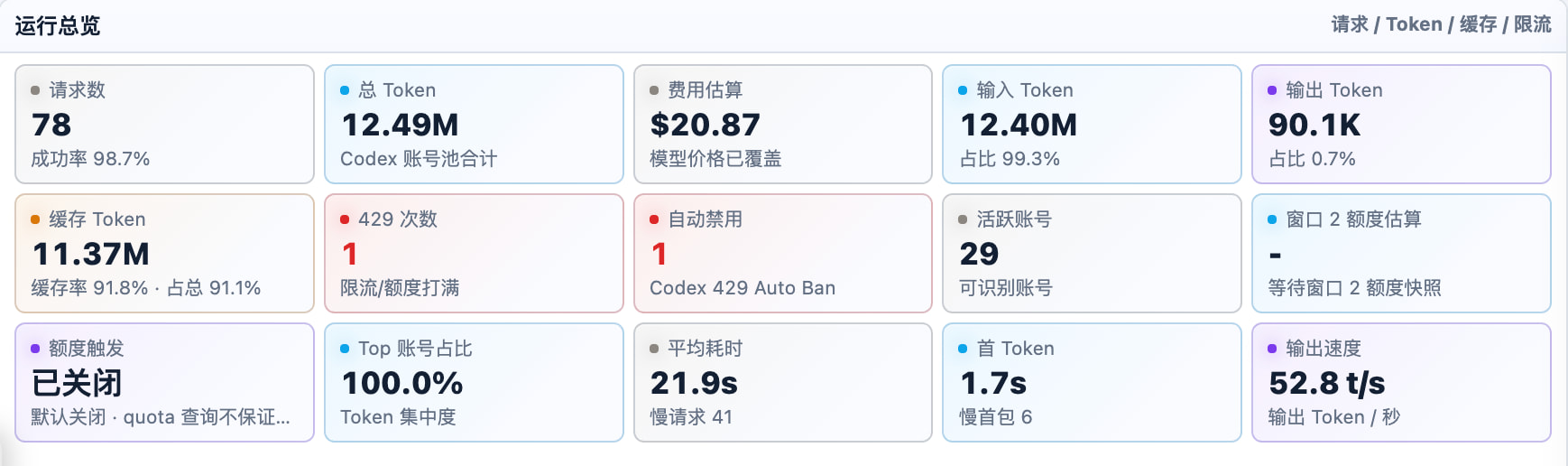The width and height of the screenshot is (1568, 466).
Task: Select the 输出速度 52.8 t/s card
Action: point(1401,382)
